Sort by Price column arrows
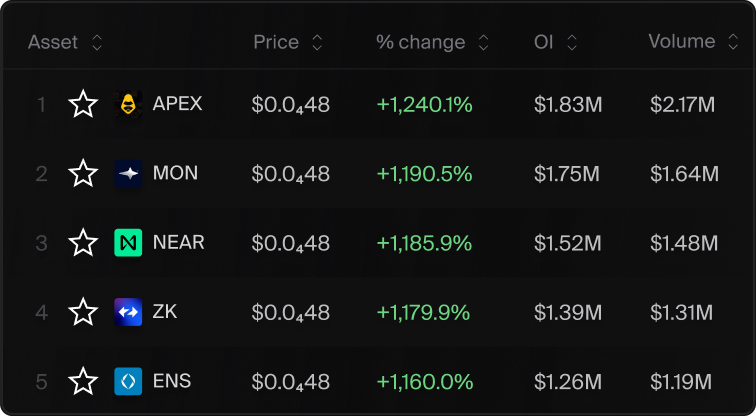This screenshot has width=756, height=416. [317, 42]
